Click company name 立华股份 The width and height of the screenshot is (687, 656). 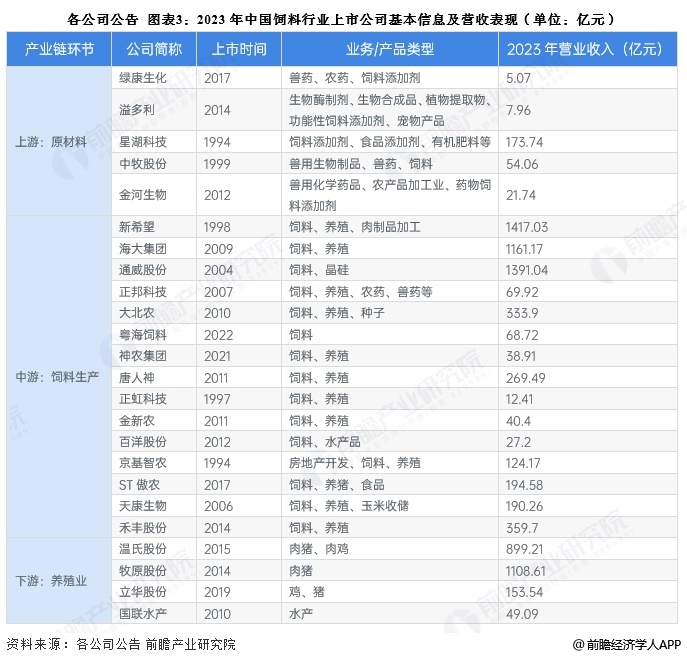[x=143, y=592]
